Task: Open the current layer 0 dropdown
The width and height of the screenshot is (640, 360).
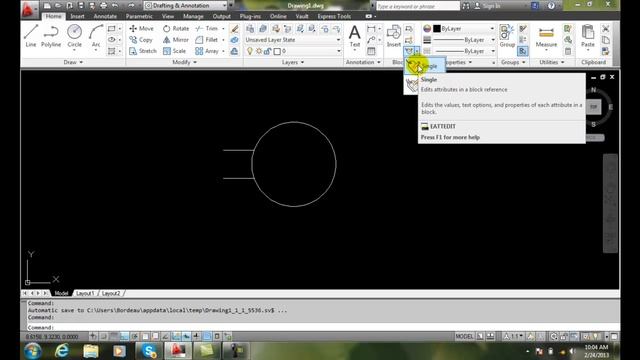Action: [x=293, y=51]
